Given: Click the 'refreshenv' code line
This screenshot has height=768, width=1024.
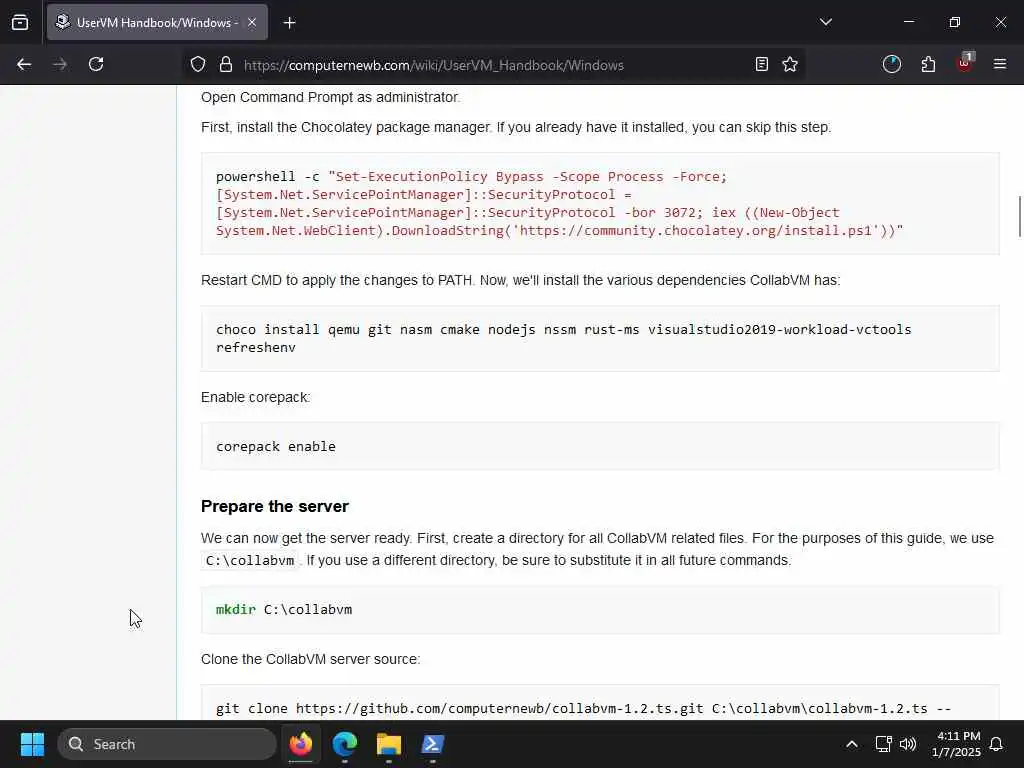Looking at the screenshot, I should click(256, 347).
